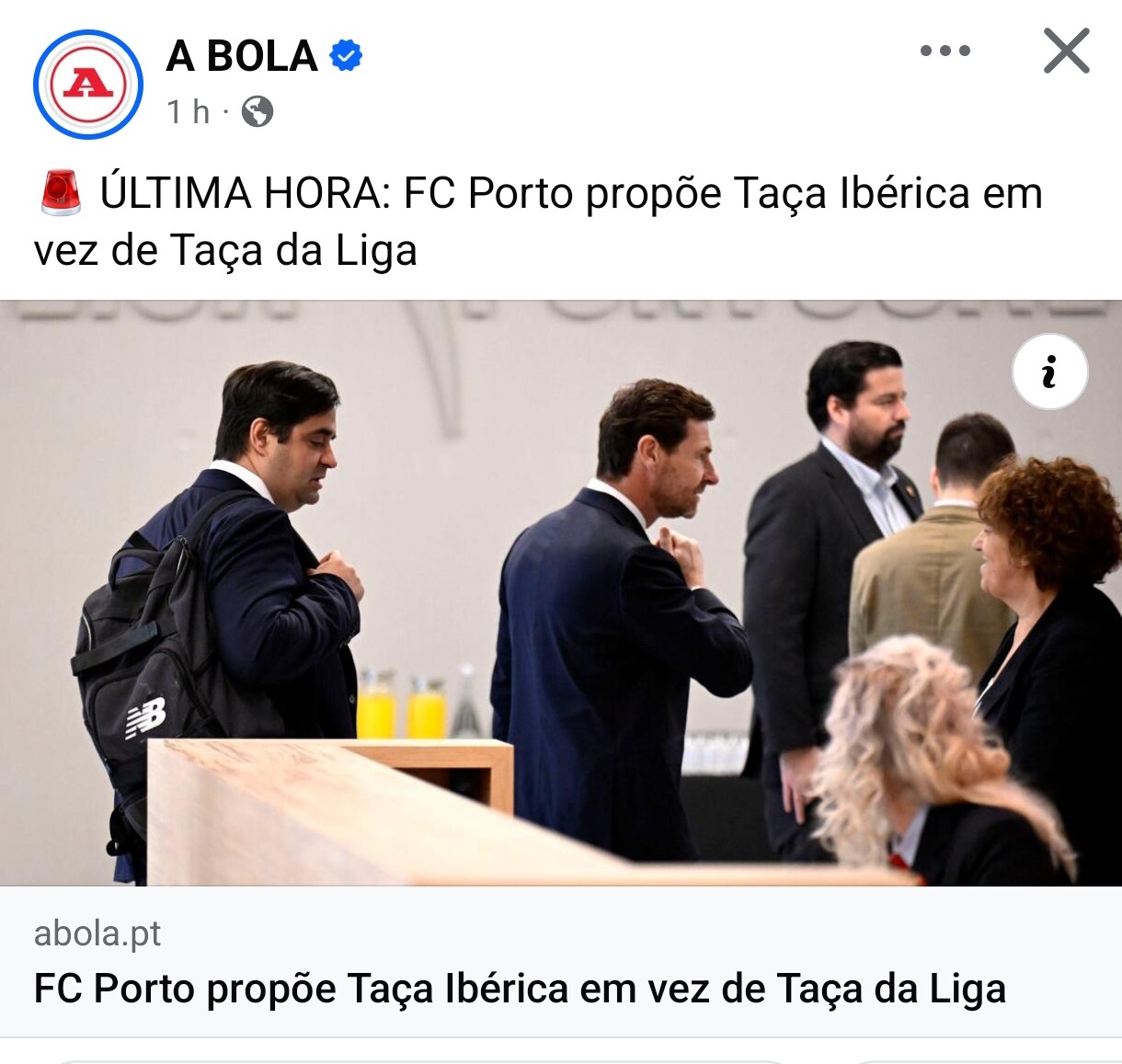Open the abola.pt domain link
The image size is (1122, 1064).
(97, 933)
